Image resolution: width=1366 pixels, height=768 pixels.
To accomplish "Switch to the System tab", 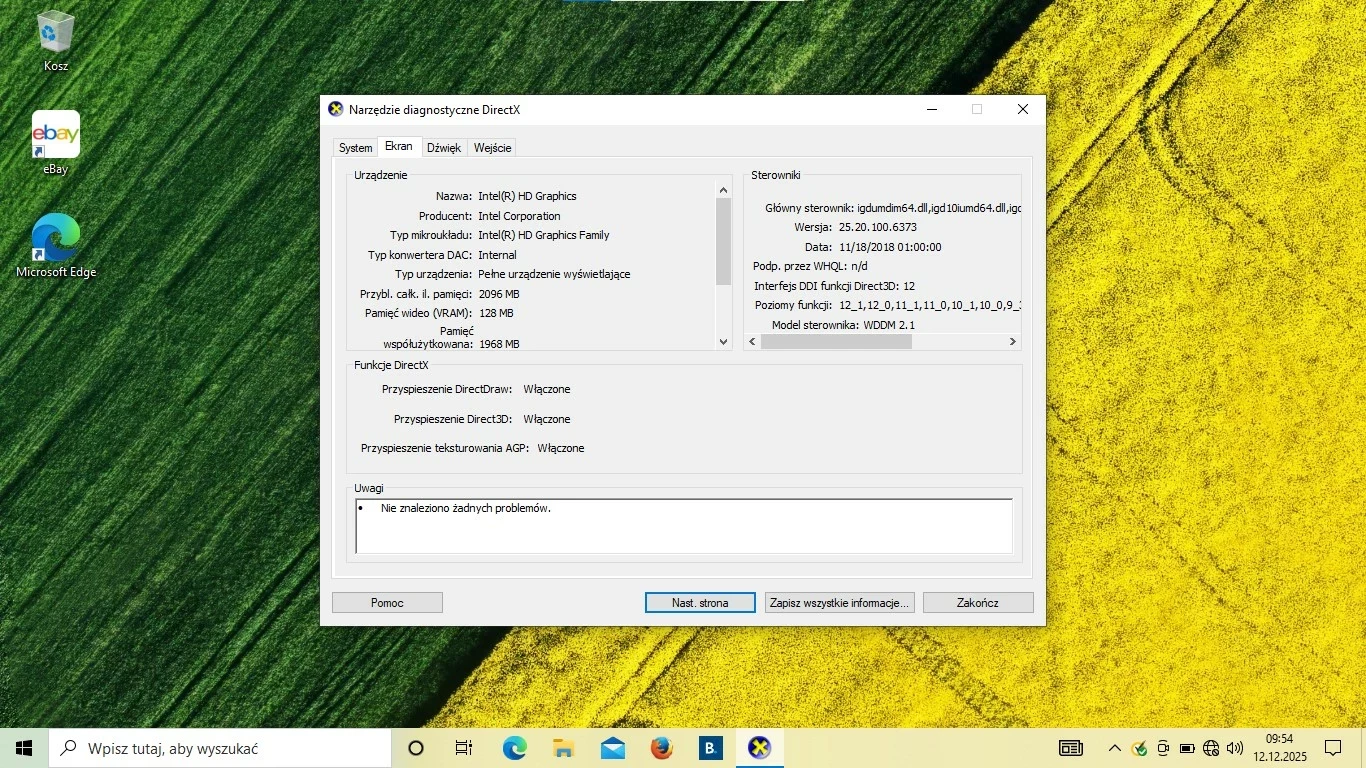I will (355, 147).
